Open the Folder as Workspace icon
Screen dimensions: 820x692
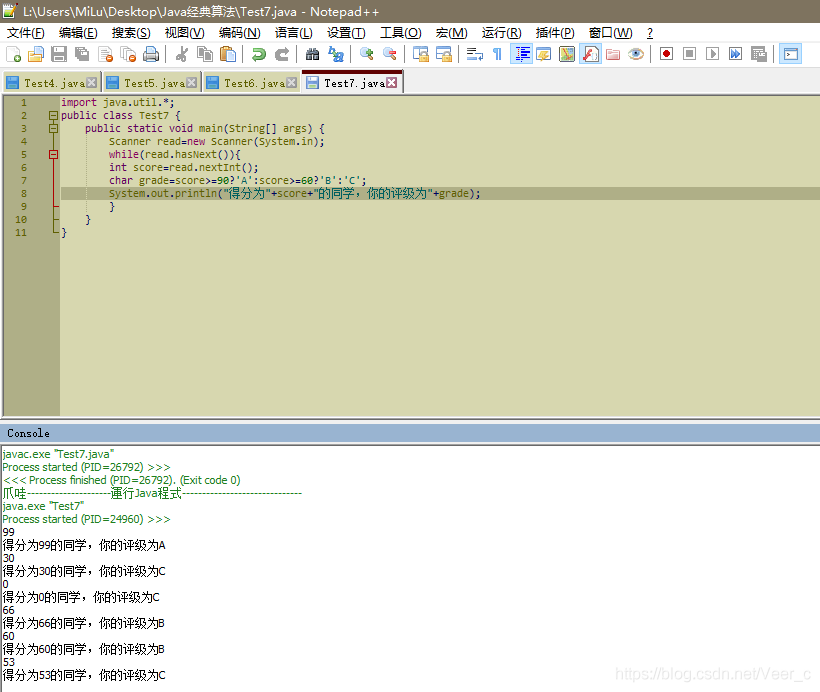(x=613, y=54)
